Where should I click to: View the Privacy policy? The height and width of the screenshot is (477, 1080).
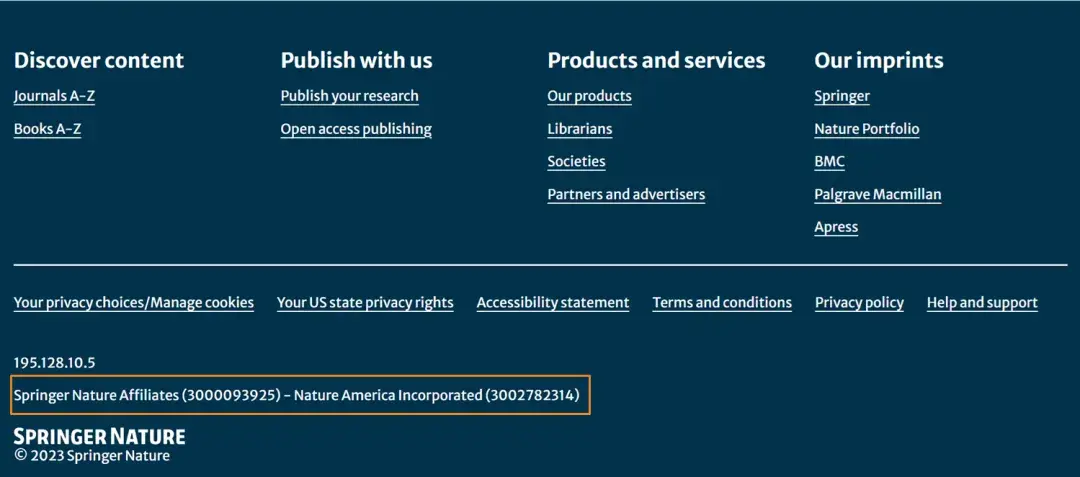859,302
